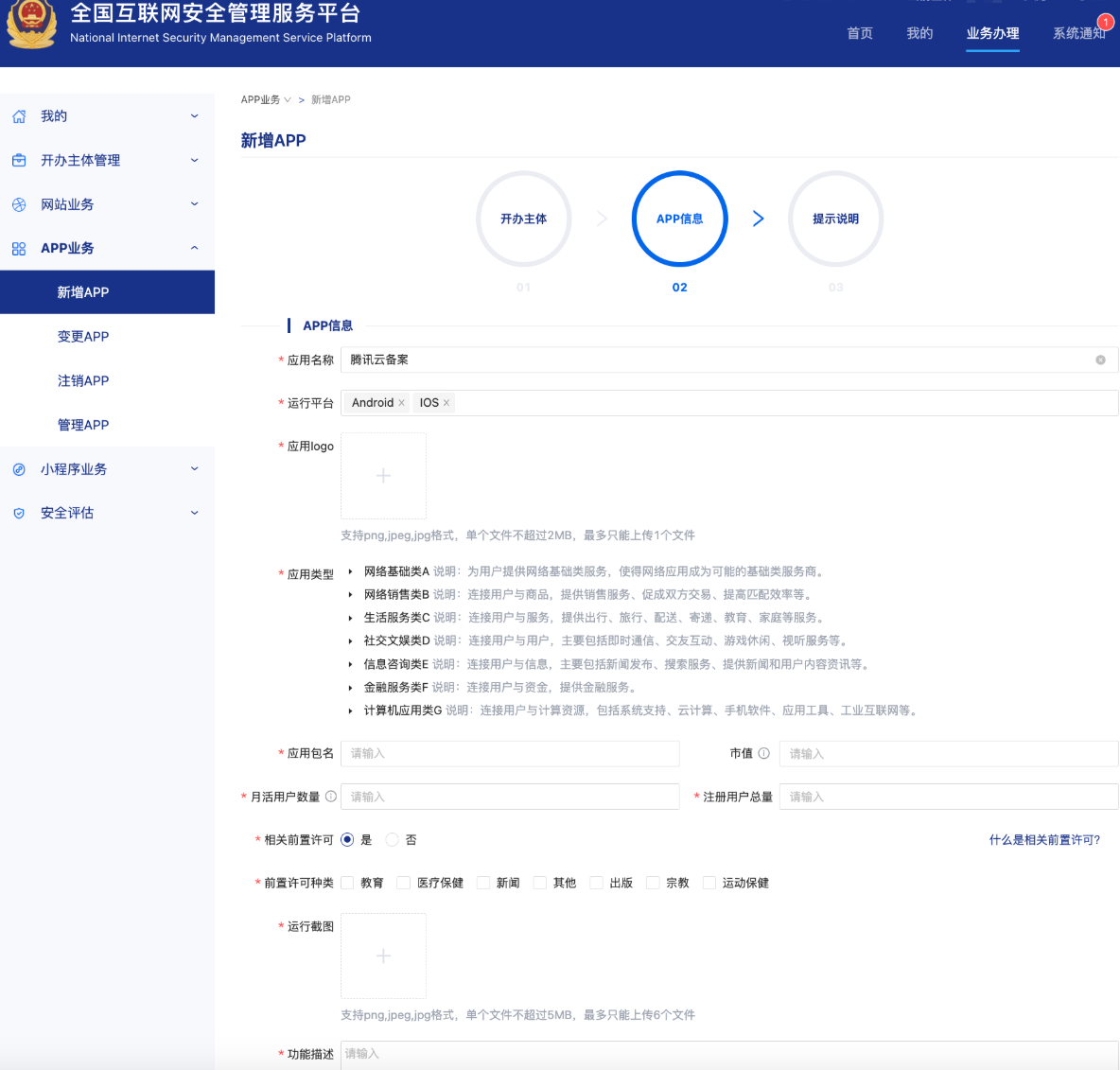Select 新增APP in the sidebar

pos(107,292)
